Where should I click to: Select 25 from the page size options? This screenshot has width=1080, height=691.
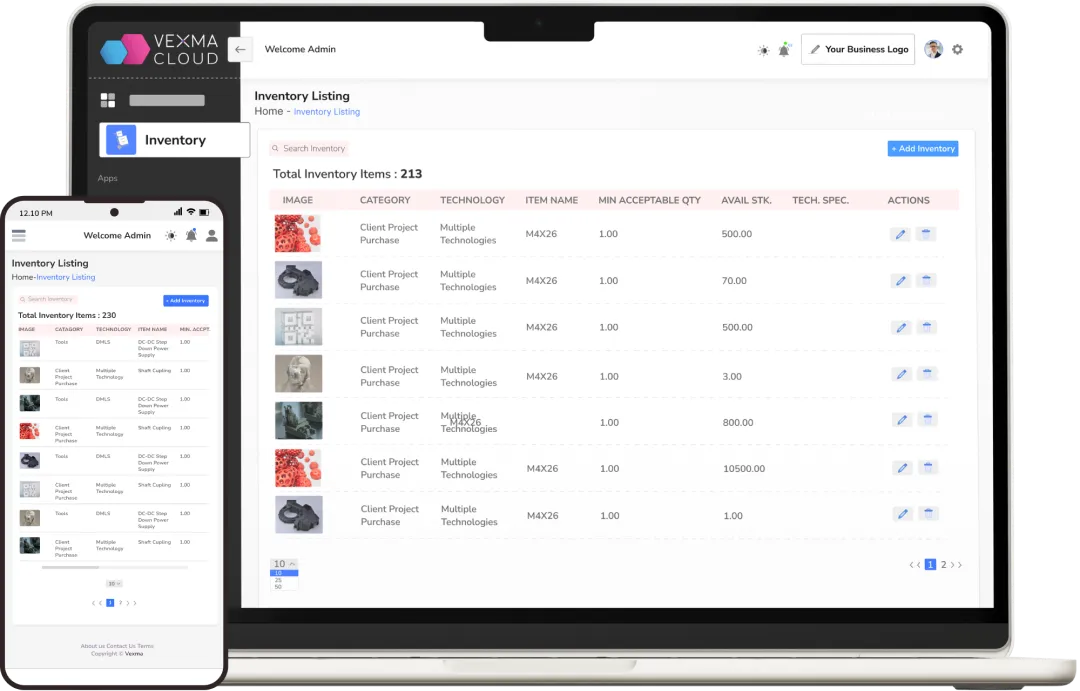pos(278,580)
